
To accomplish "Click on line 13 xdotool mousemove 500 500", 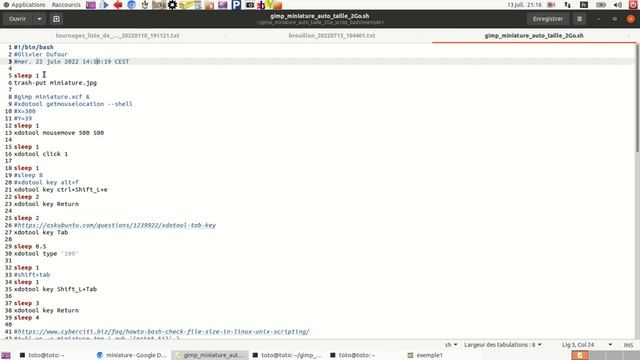I will pyautogui.click(x=59, y=133).
